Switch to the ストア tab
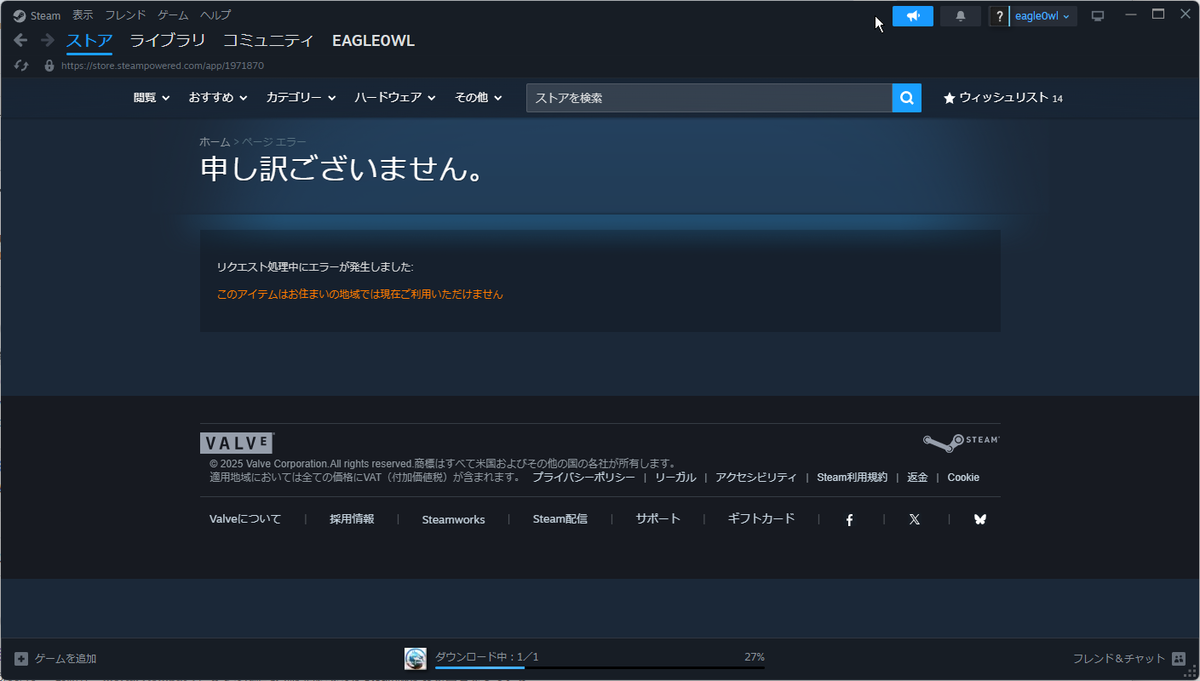 coord(89,41)
